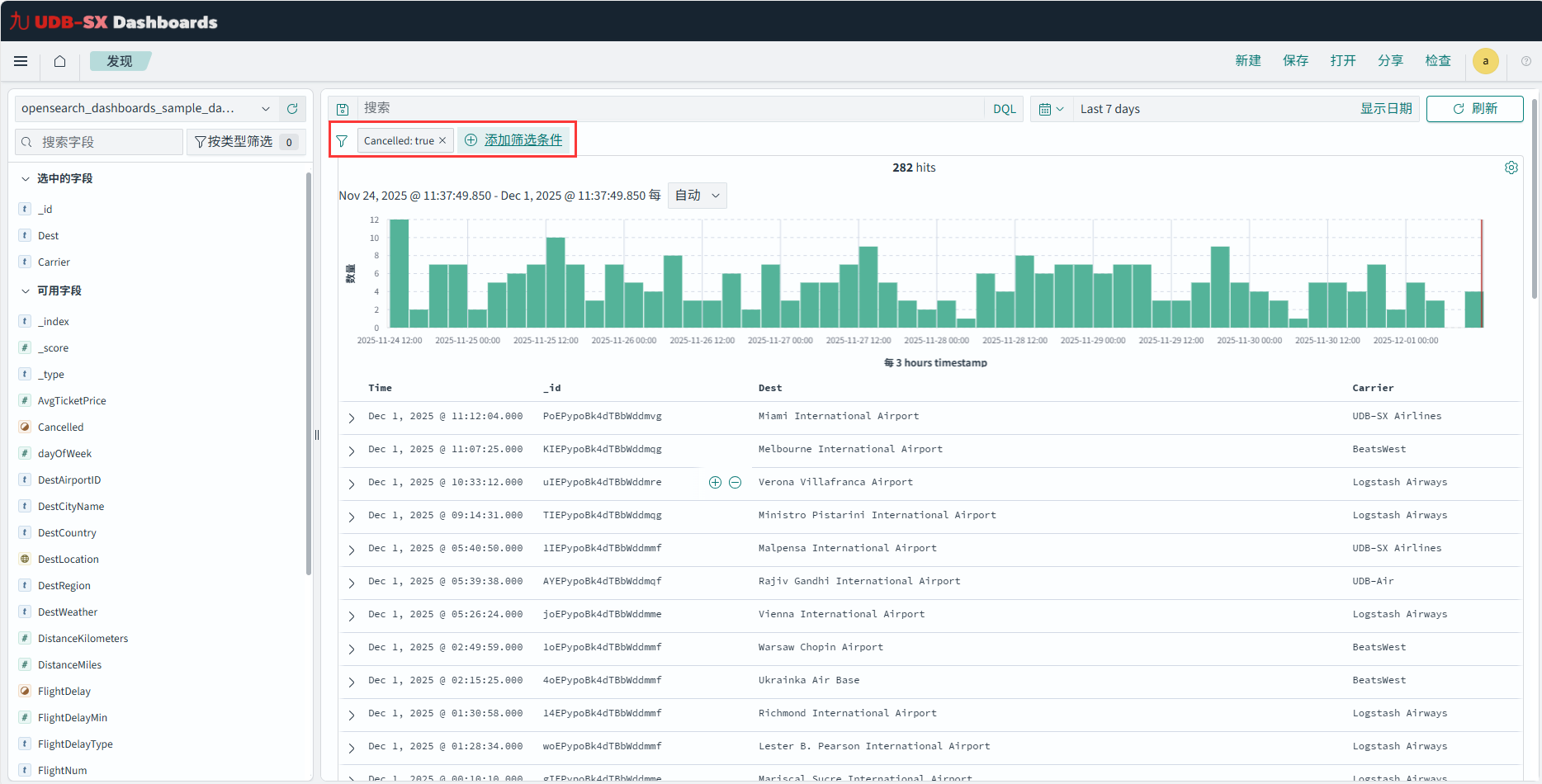Click the 检查 menu item

click(x=1437, y=61)
